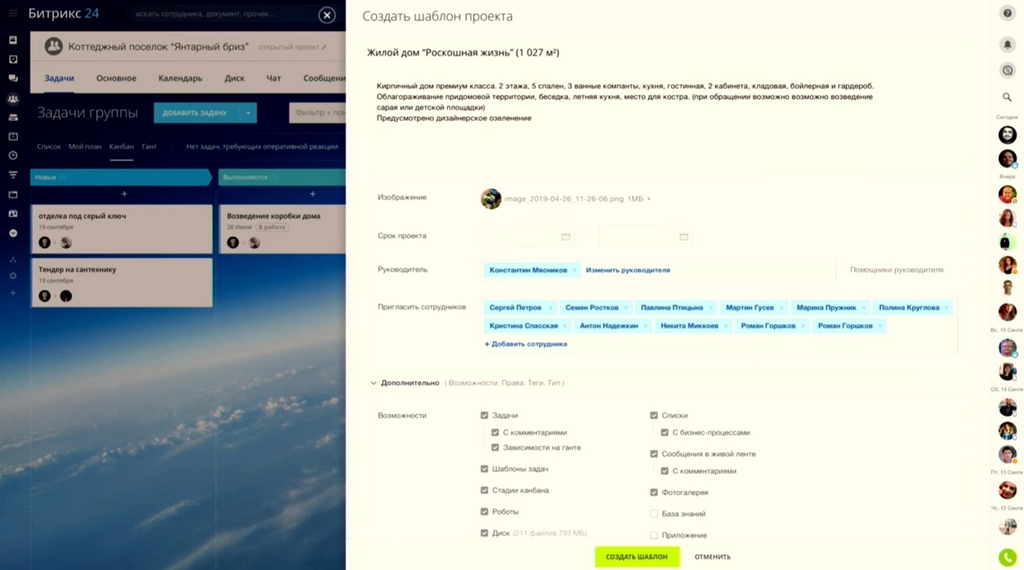Remove Мартин Гусев tag with its x
This screenshot has width=1024, height=570.
point(782,308)
